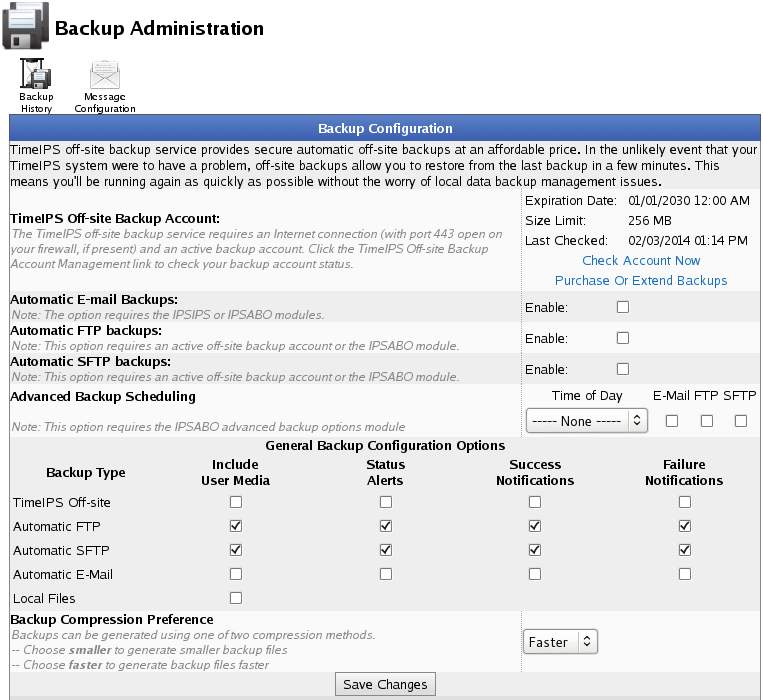The image size is (763, 700).
Task: Click the Save Changes button
Action: coord(385,684)
